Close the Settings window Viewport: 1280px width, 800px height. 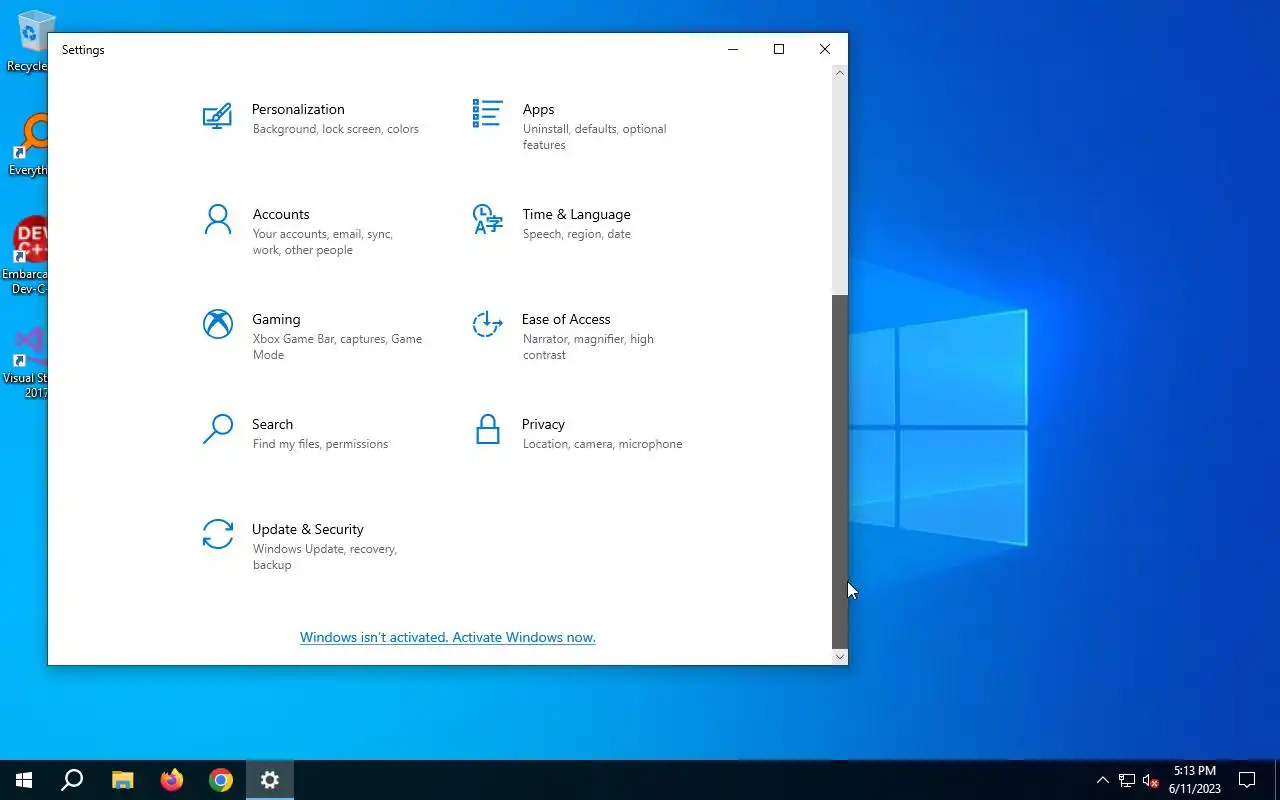[x=825, y=49]
